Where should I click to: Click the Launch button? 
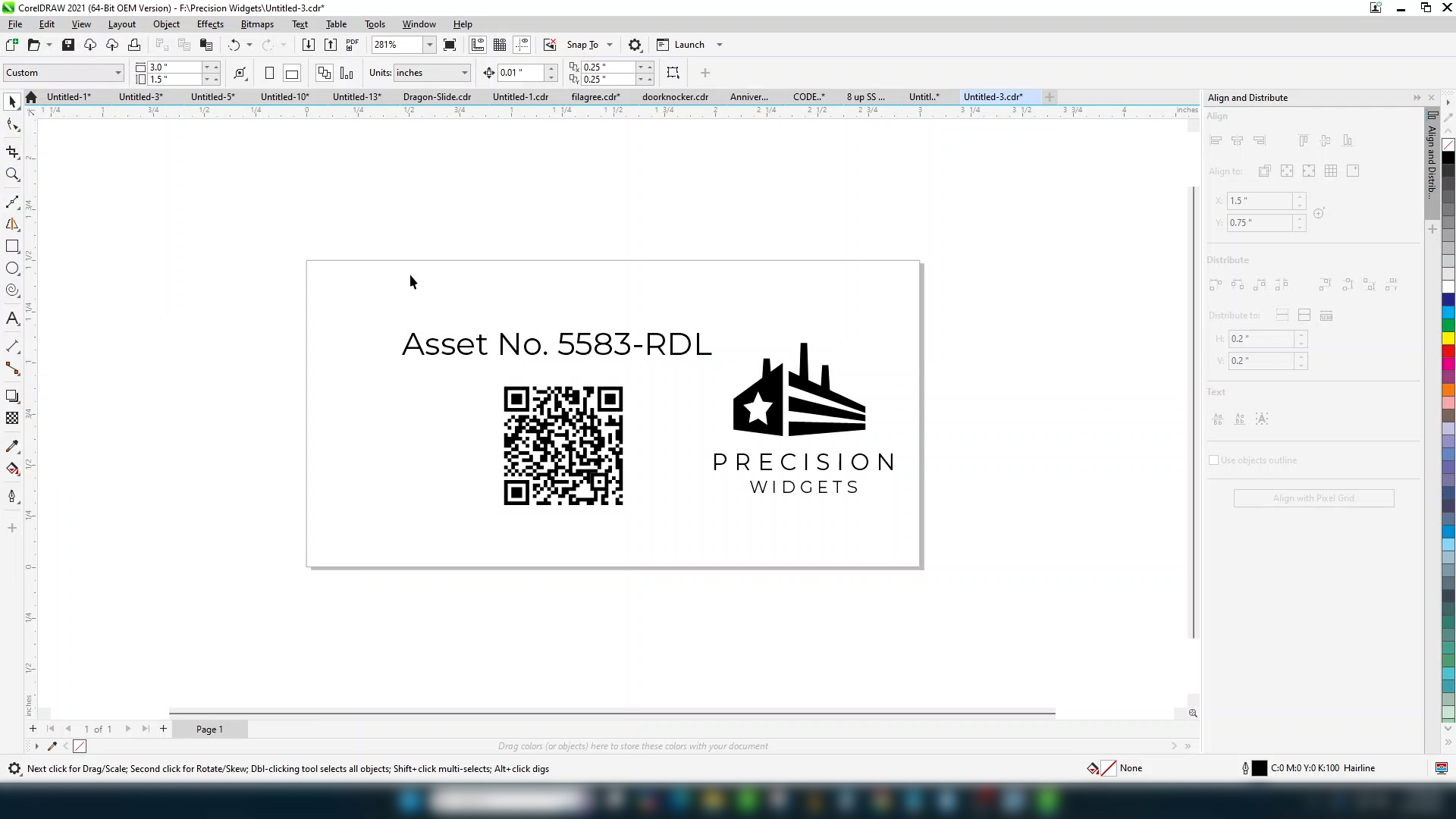click(689, 45)
